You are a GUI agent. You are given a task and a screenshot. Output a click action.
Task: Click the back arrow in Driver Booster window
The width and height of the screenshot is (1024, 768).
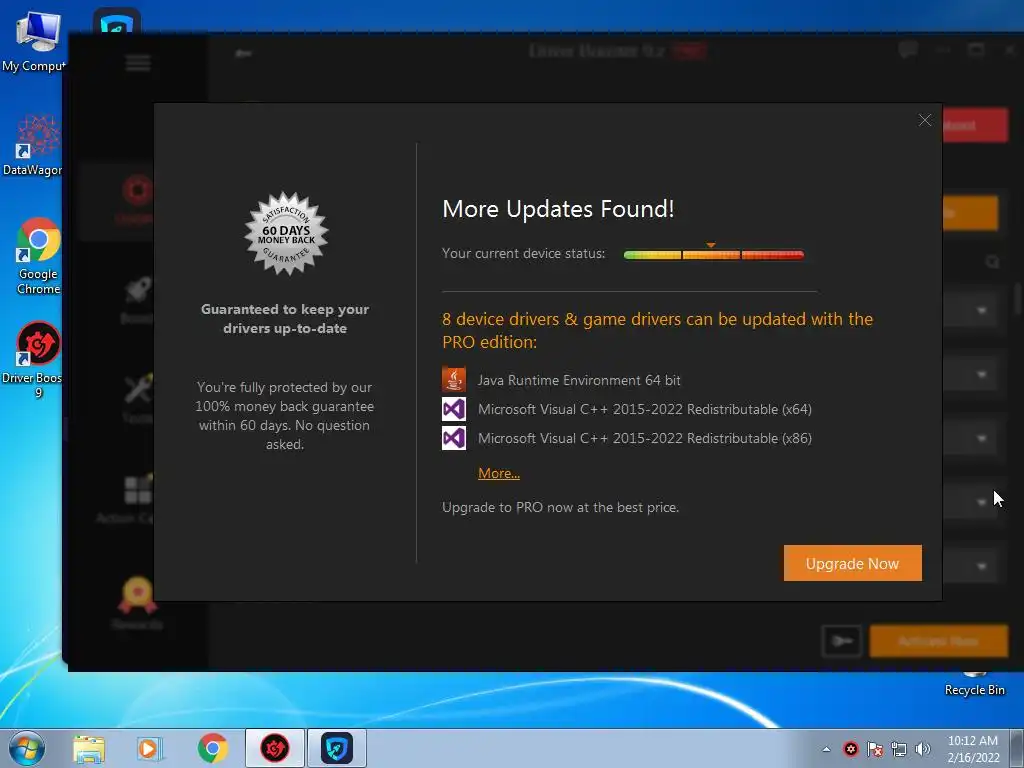[243, 53]
